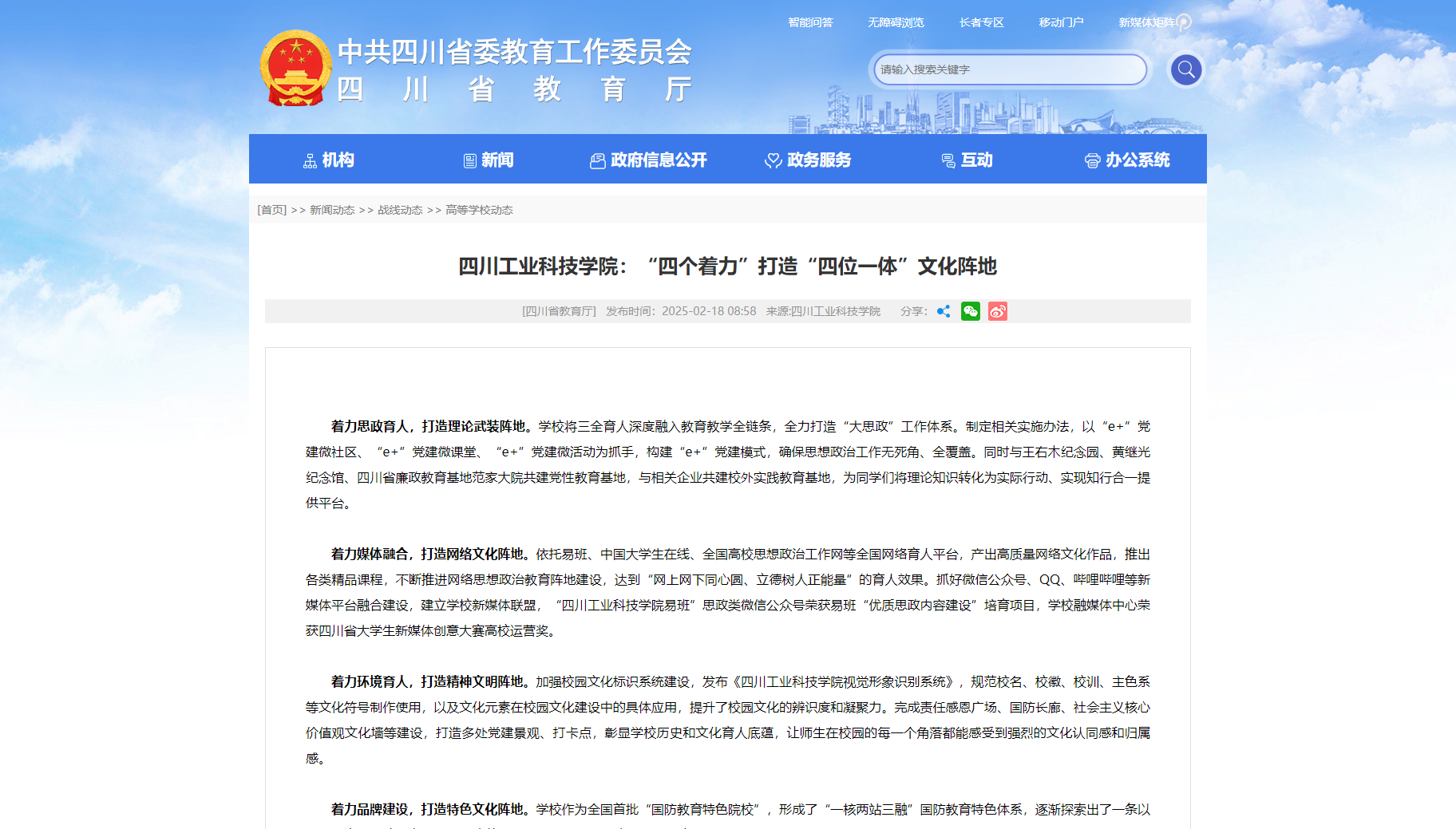Click the national emblem logo

click(295, 69)
